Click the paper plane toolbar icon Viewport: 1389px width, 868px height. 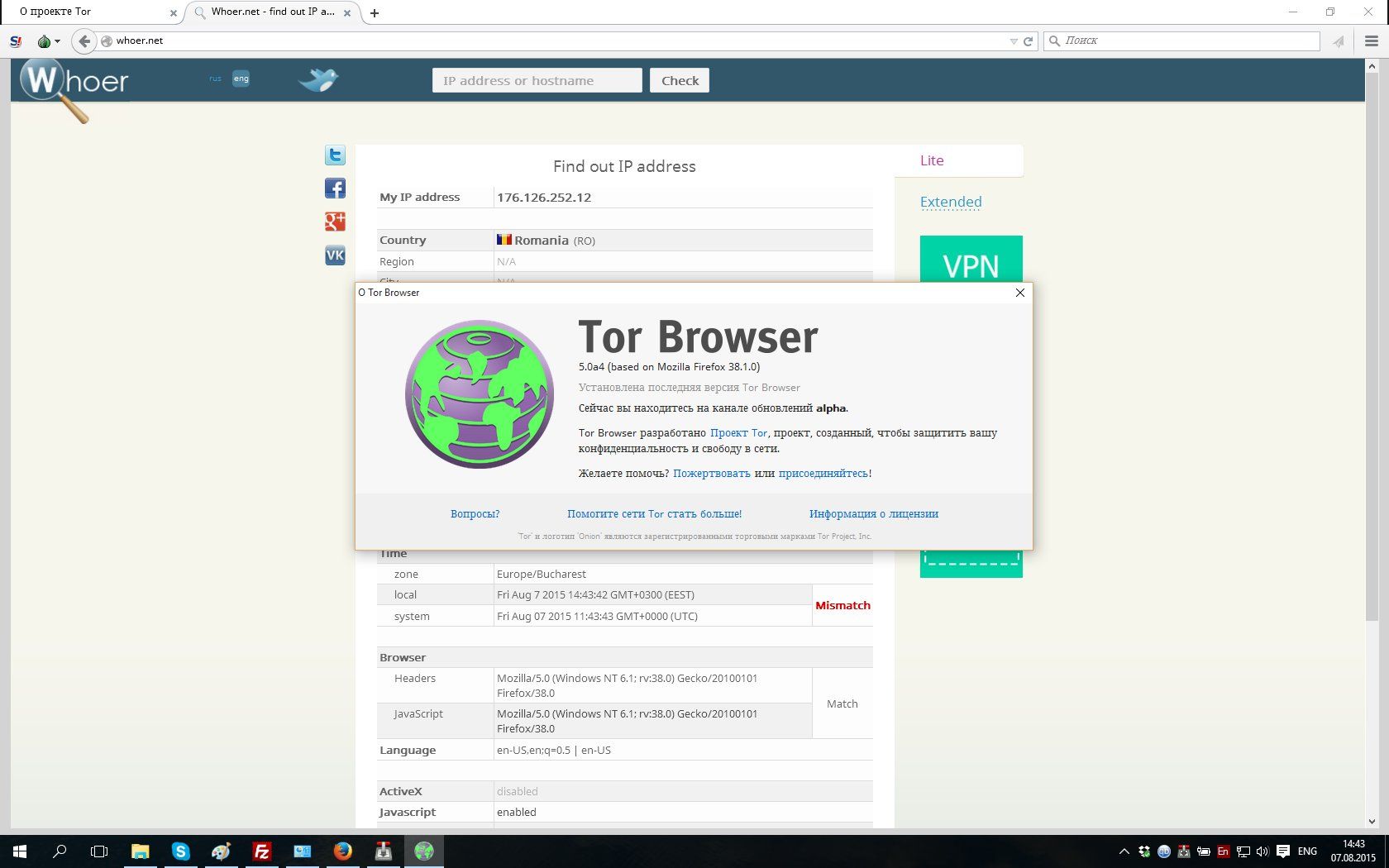click(1339, 41)
